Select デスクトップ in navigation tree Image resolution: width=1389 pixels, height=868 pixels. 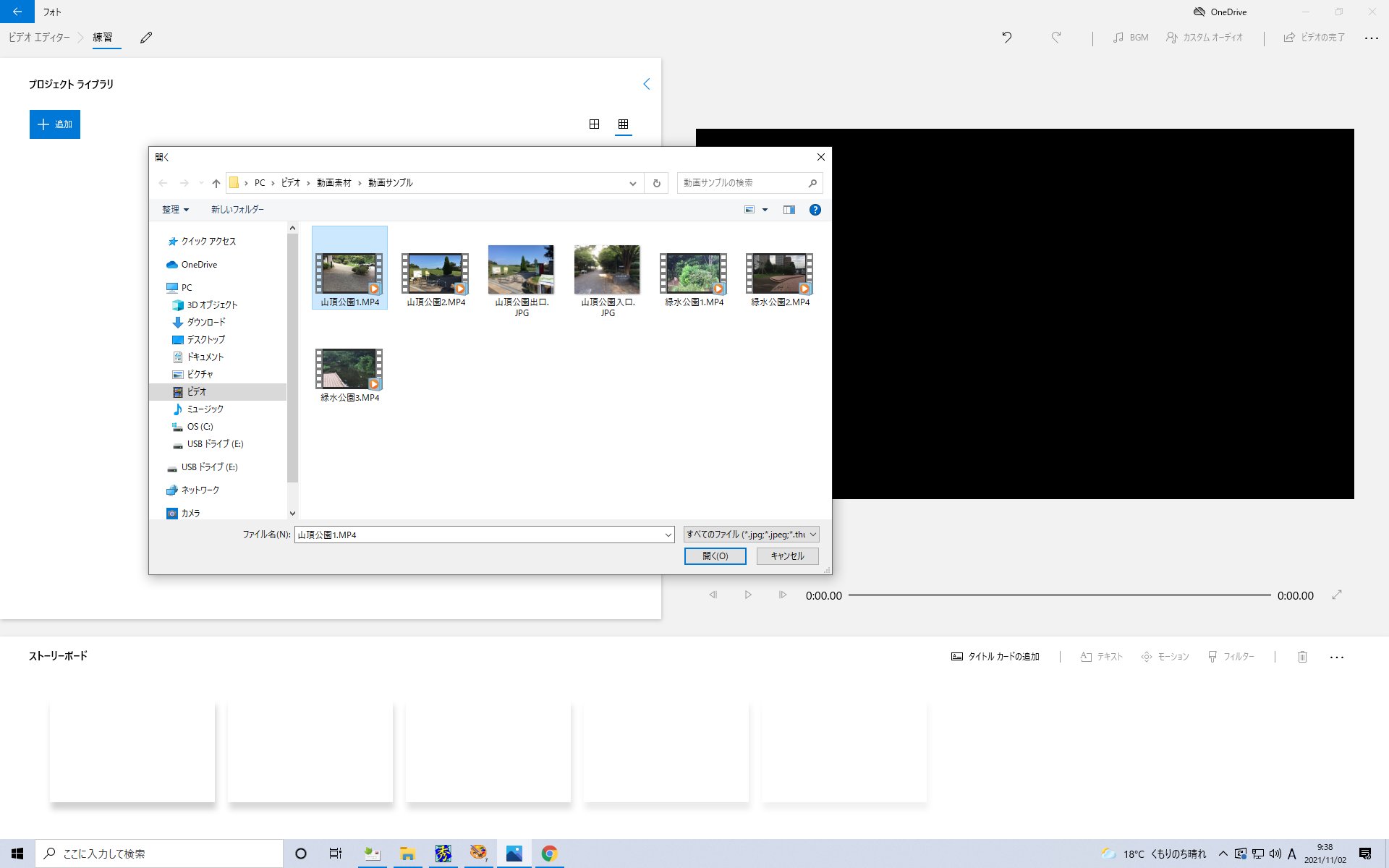[x=205, y=339]
